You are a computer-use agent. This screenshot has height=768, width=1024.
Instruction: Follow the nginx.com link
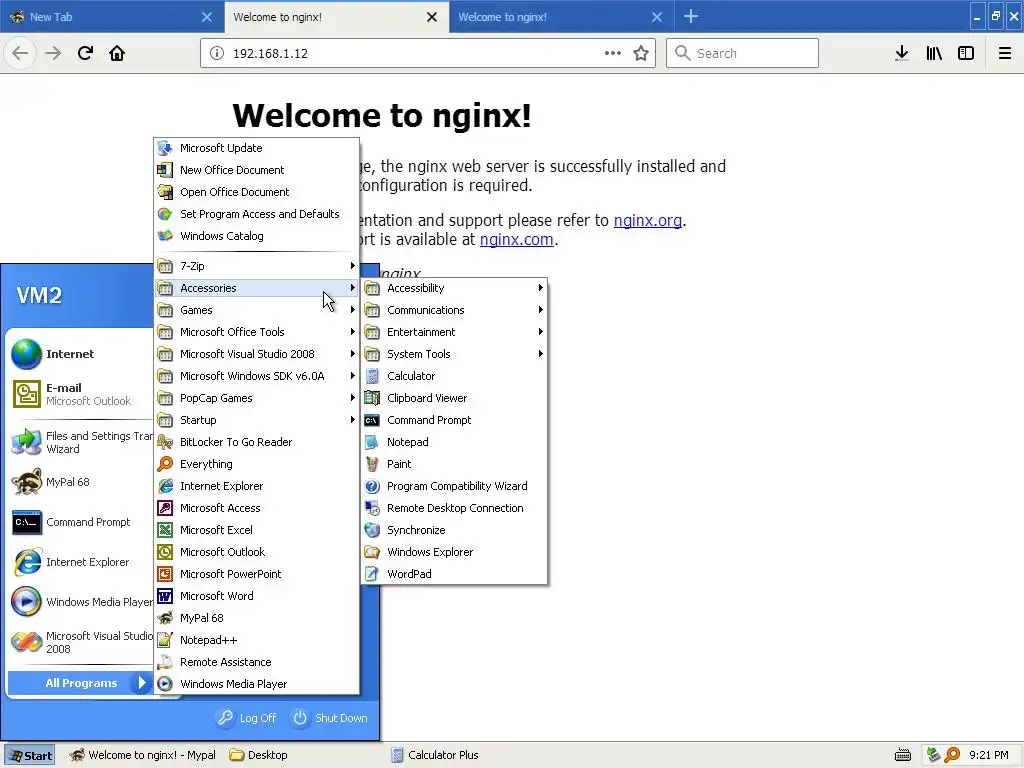coord(516,240)
